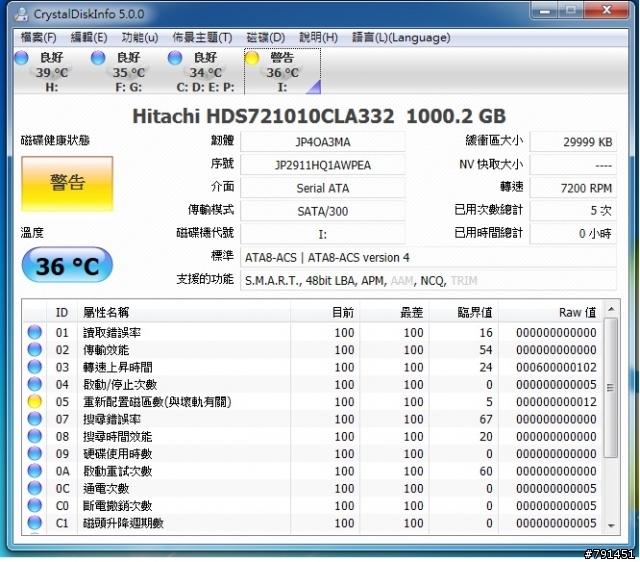This screenshot has width=640, height=562.
Task: Click raw value 000600000102 of attribute 03
Action: (x=556, y=367)
